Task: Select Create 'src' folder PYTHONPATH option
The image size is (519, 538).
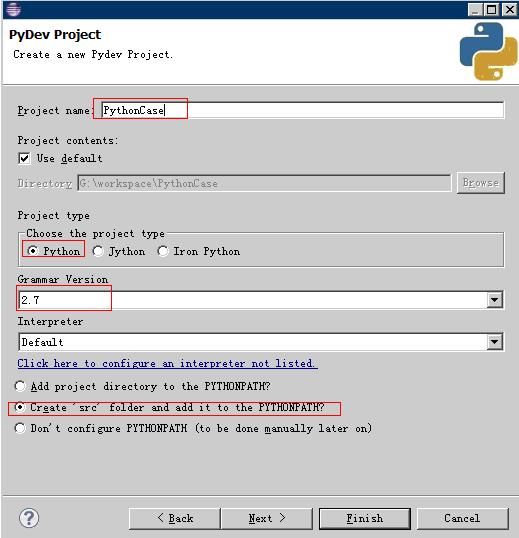Action: coord(20,407)
